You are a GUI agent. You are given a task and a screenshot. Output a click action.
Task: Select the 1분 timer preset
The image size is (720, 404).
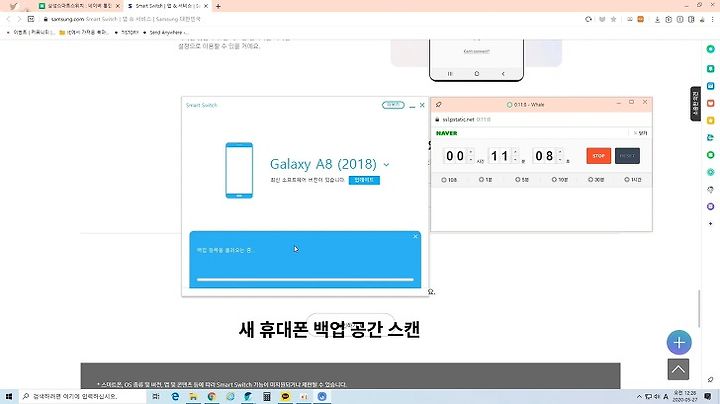coord(485,180)
